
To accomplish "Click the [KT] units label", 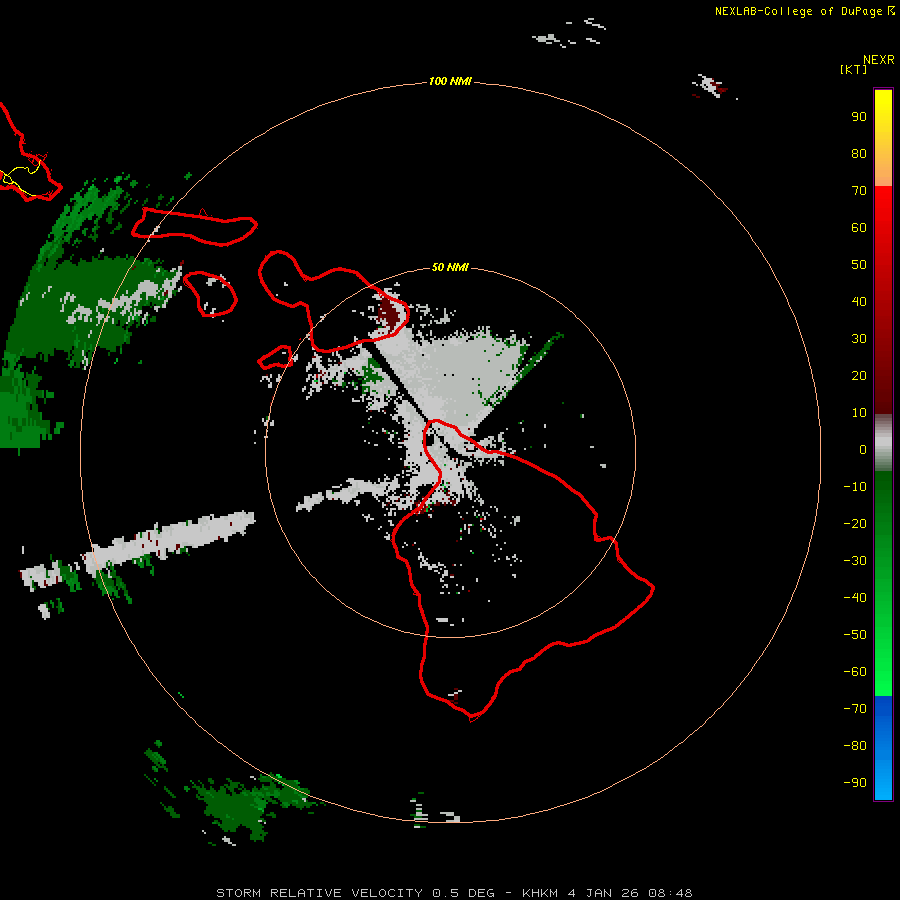I will click(x=853, y=69).
